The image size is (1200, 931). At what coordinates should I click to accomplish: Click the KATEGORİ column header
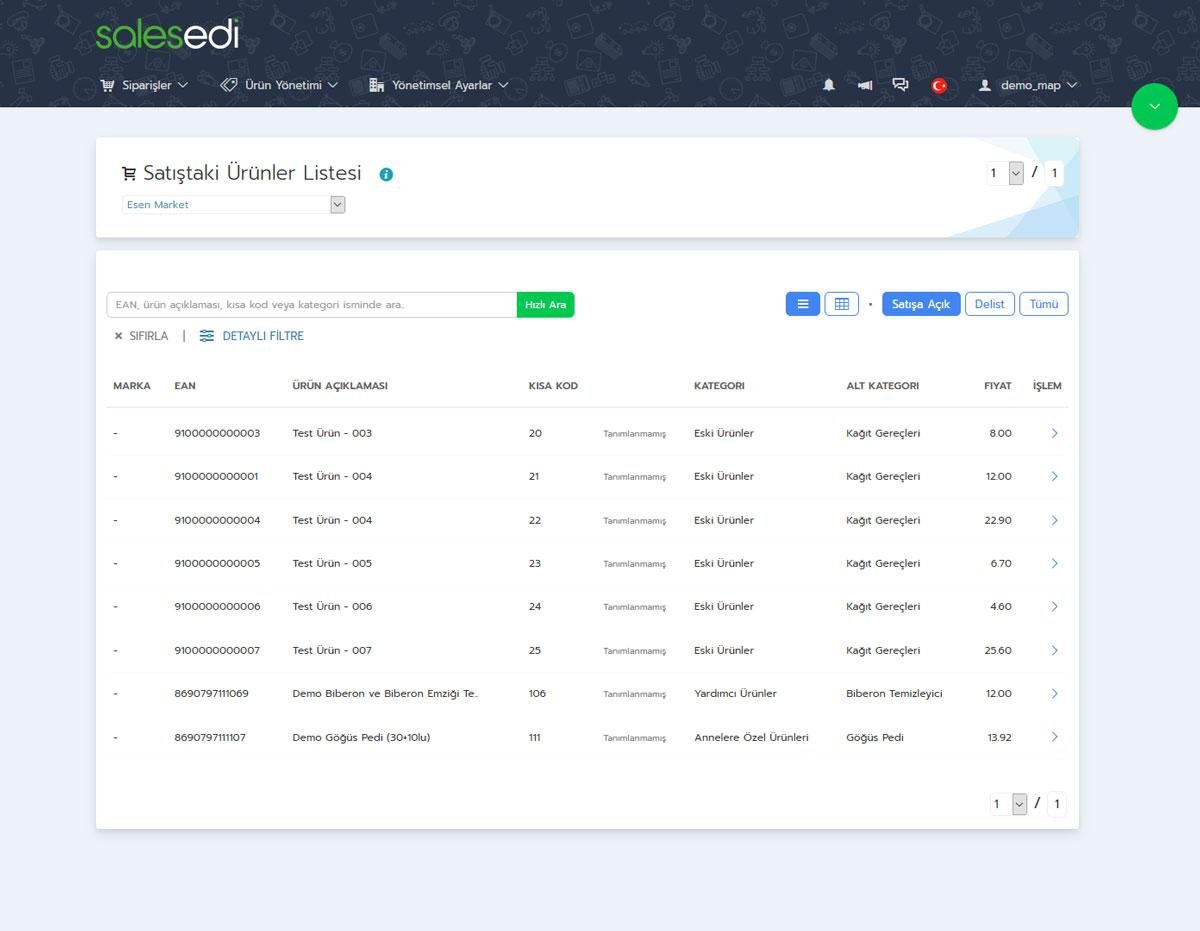point(719,386)
